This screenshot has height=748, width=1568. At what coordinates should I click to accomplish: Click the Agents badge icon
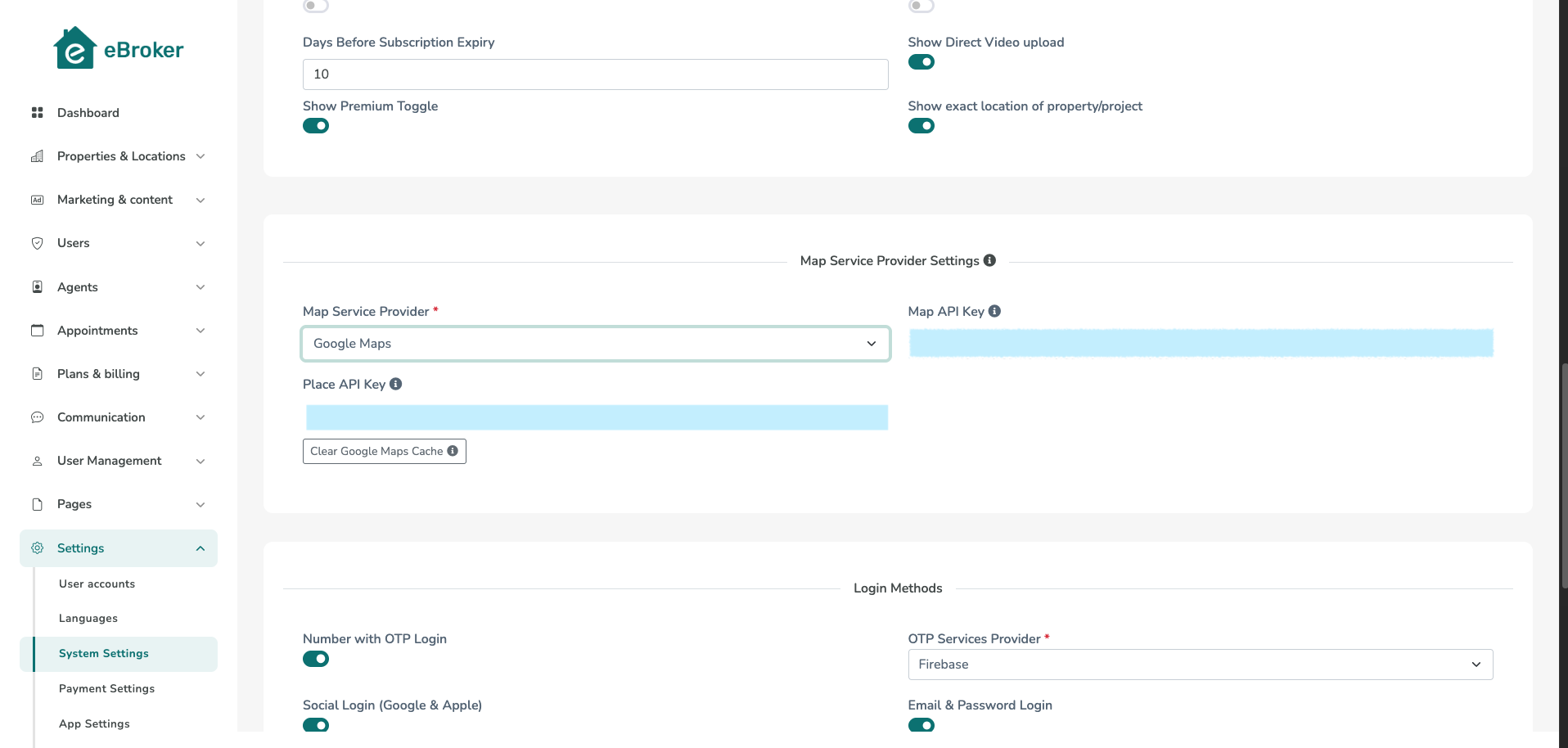(37, 287)
